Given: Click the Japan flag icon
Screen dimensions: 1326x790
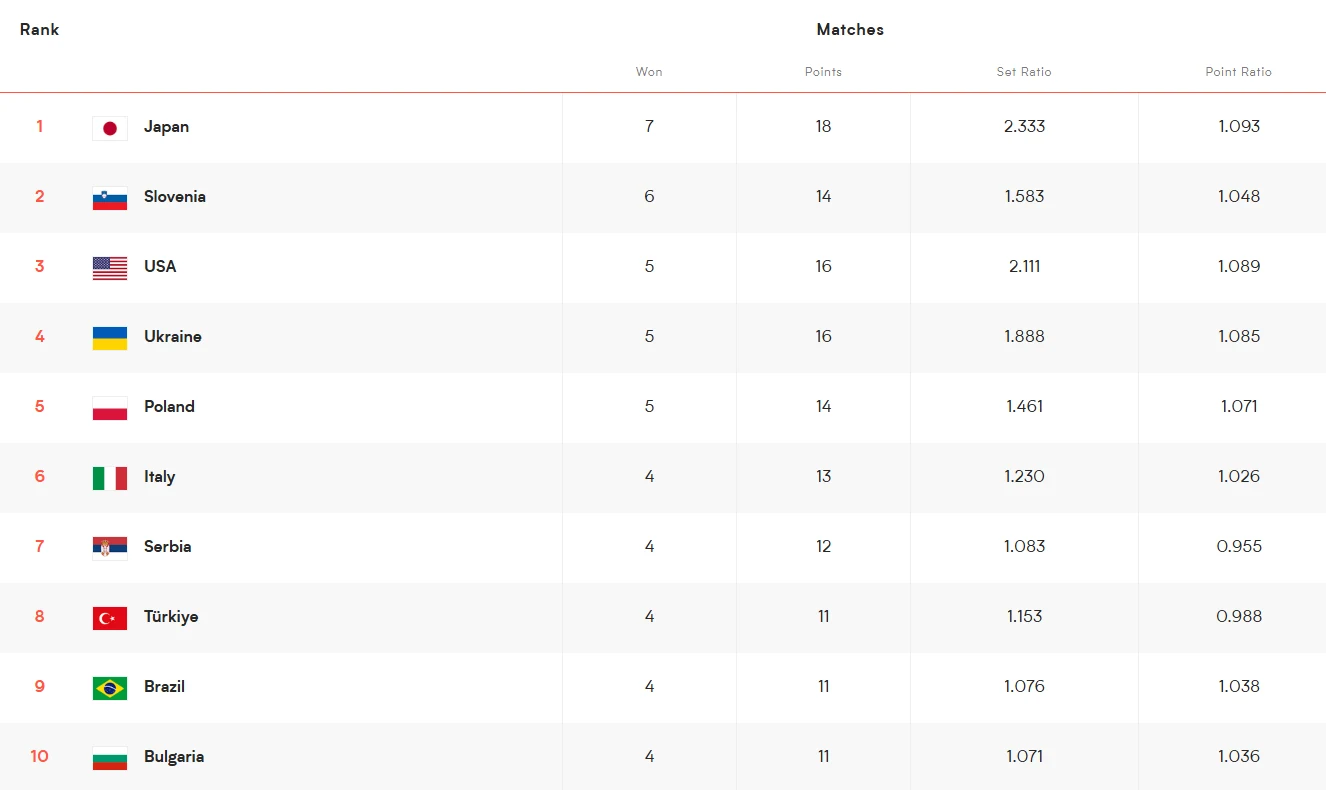Looking at the screenshot, I should tap(110, 128).
